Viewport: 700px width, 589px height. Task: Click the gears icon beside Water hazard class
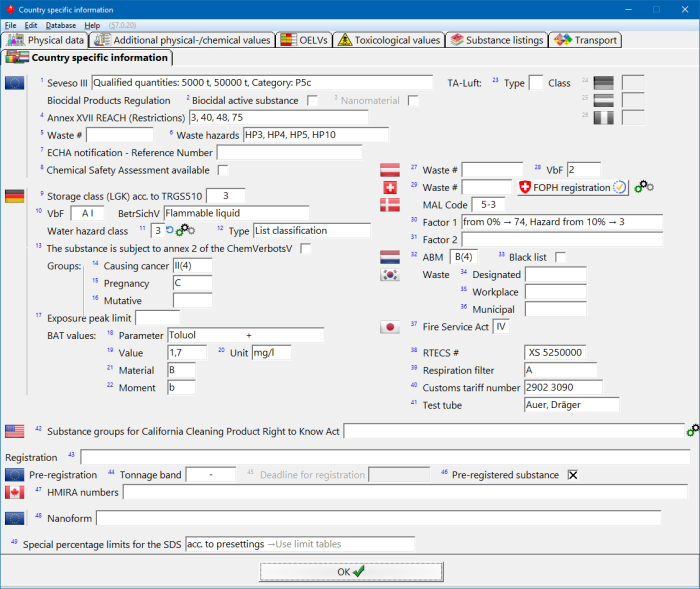tap(185, 231)
